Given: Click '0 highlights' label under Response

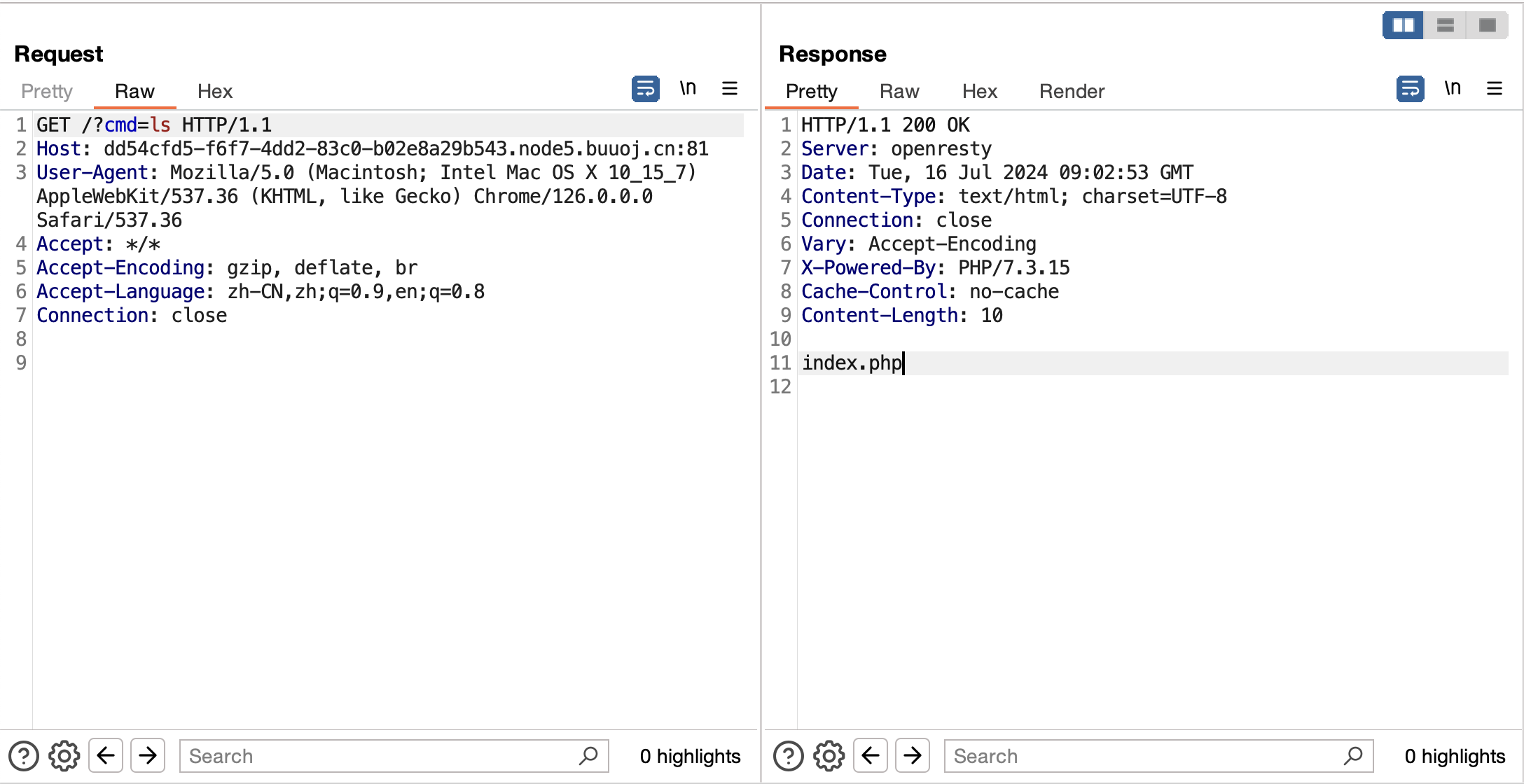Looking at the screenshot, I should 1455,756.
